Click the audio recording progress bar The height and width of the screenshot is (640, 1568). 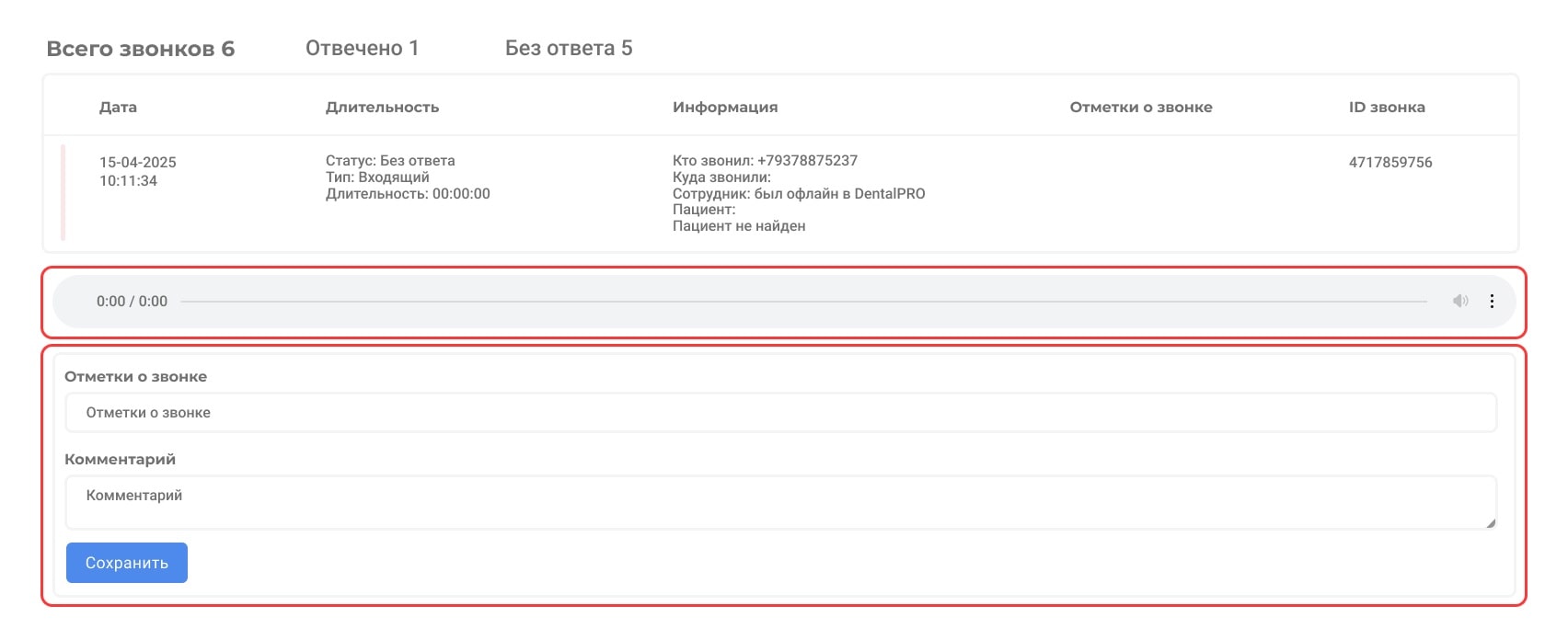pos(802,302)
